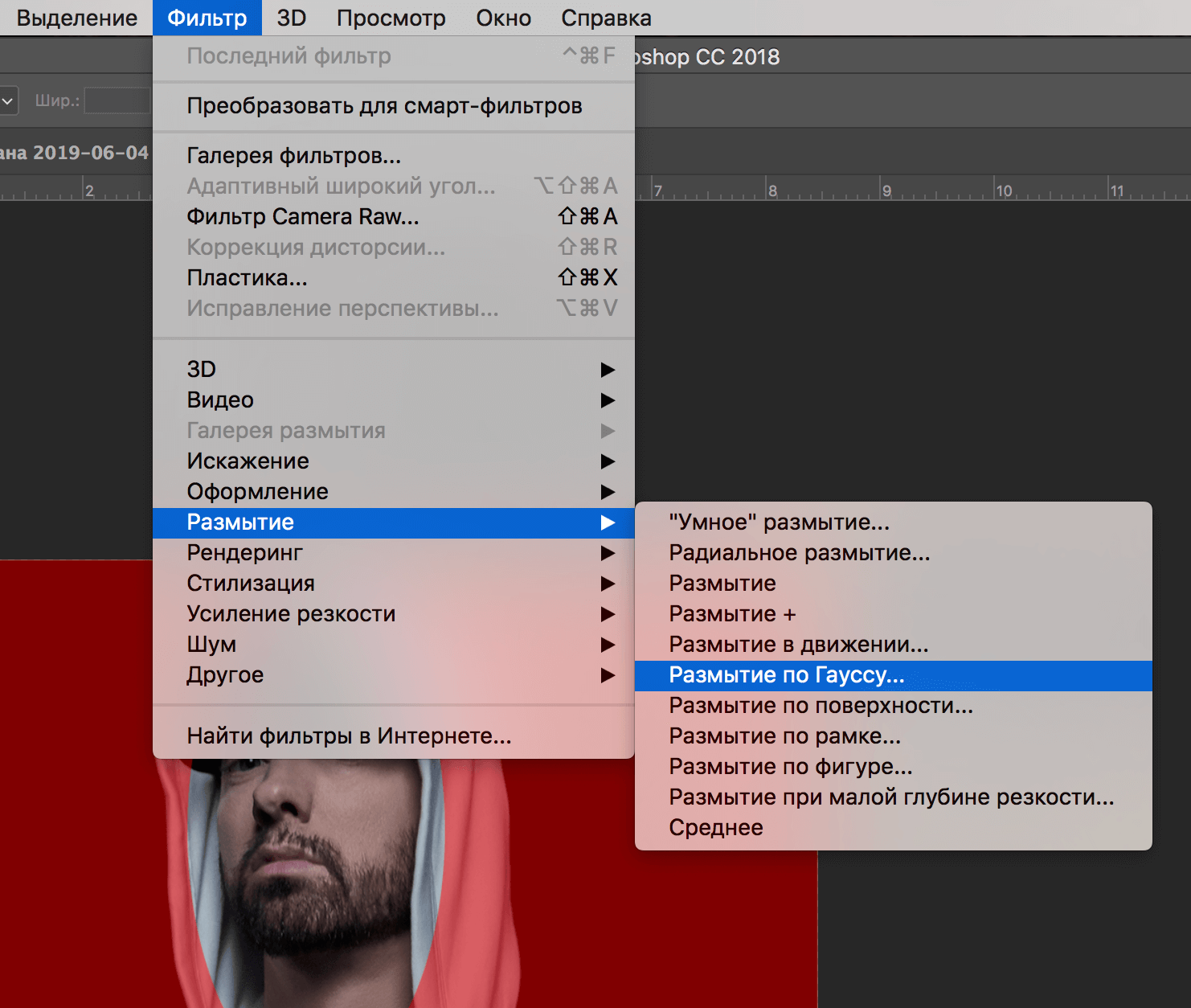Screen dimensions: 1191x1008
Task: Open the Справка menu
Action: [x=607, y=18]
